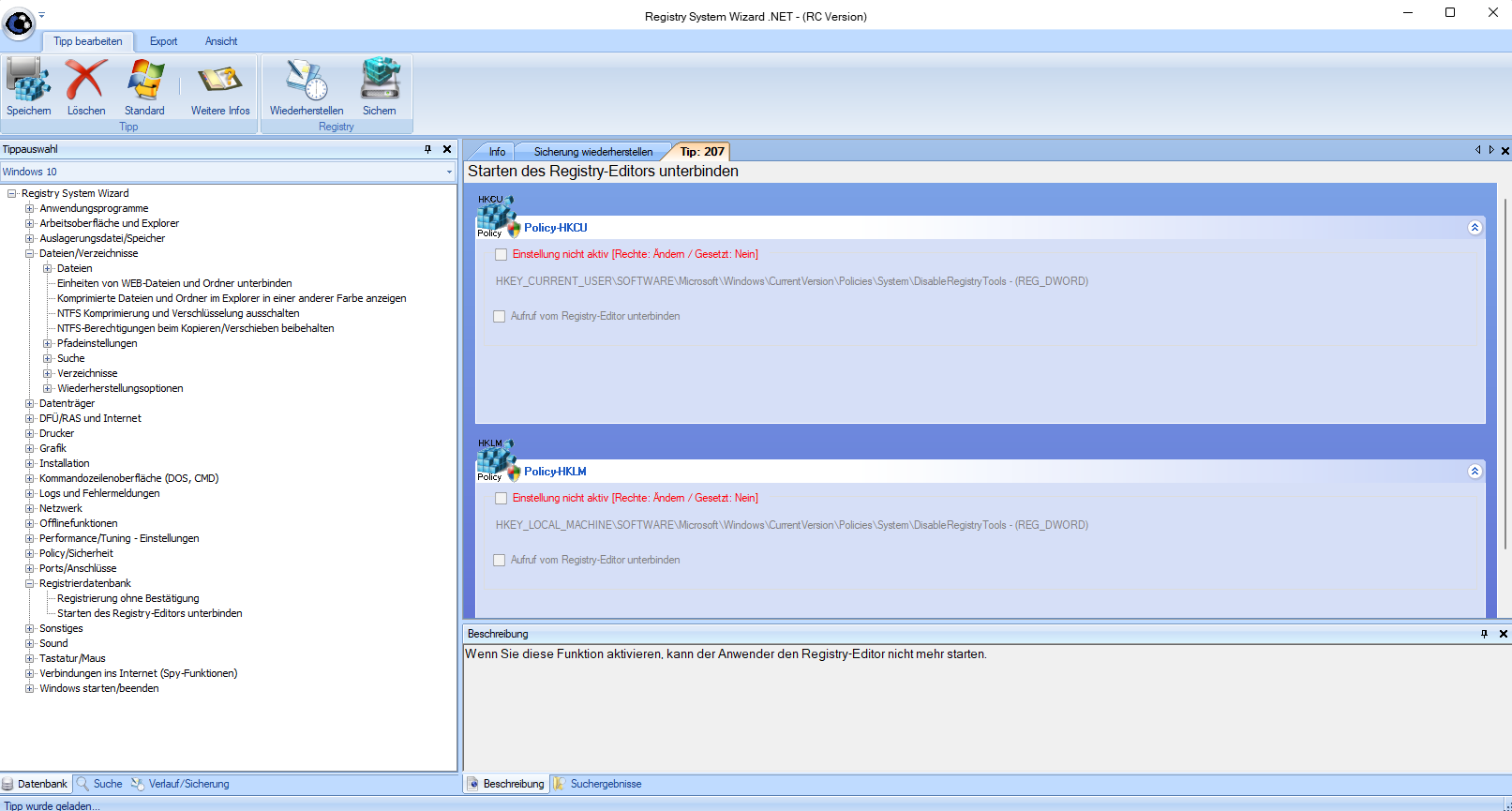Click the Wiederherstellen registry icon
Image resolution: width=1512 pixels, height=811 pixels.
coord(307,80)
